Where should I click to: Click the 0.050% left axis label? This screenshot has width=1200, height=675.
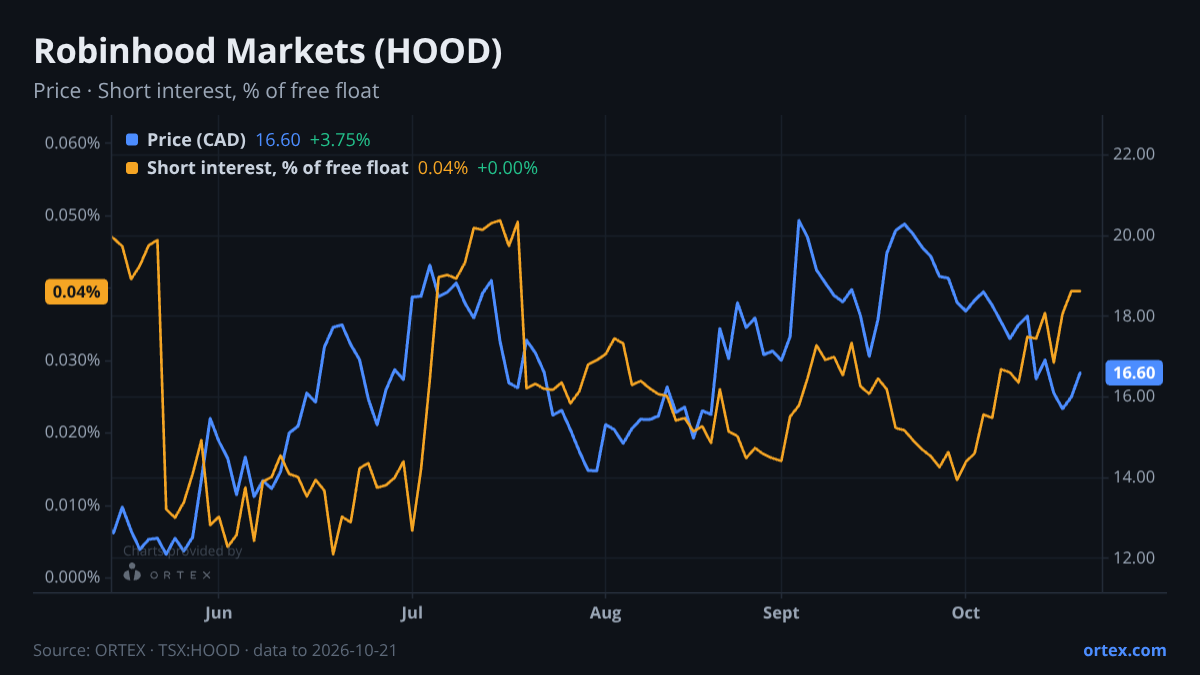72,215
